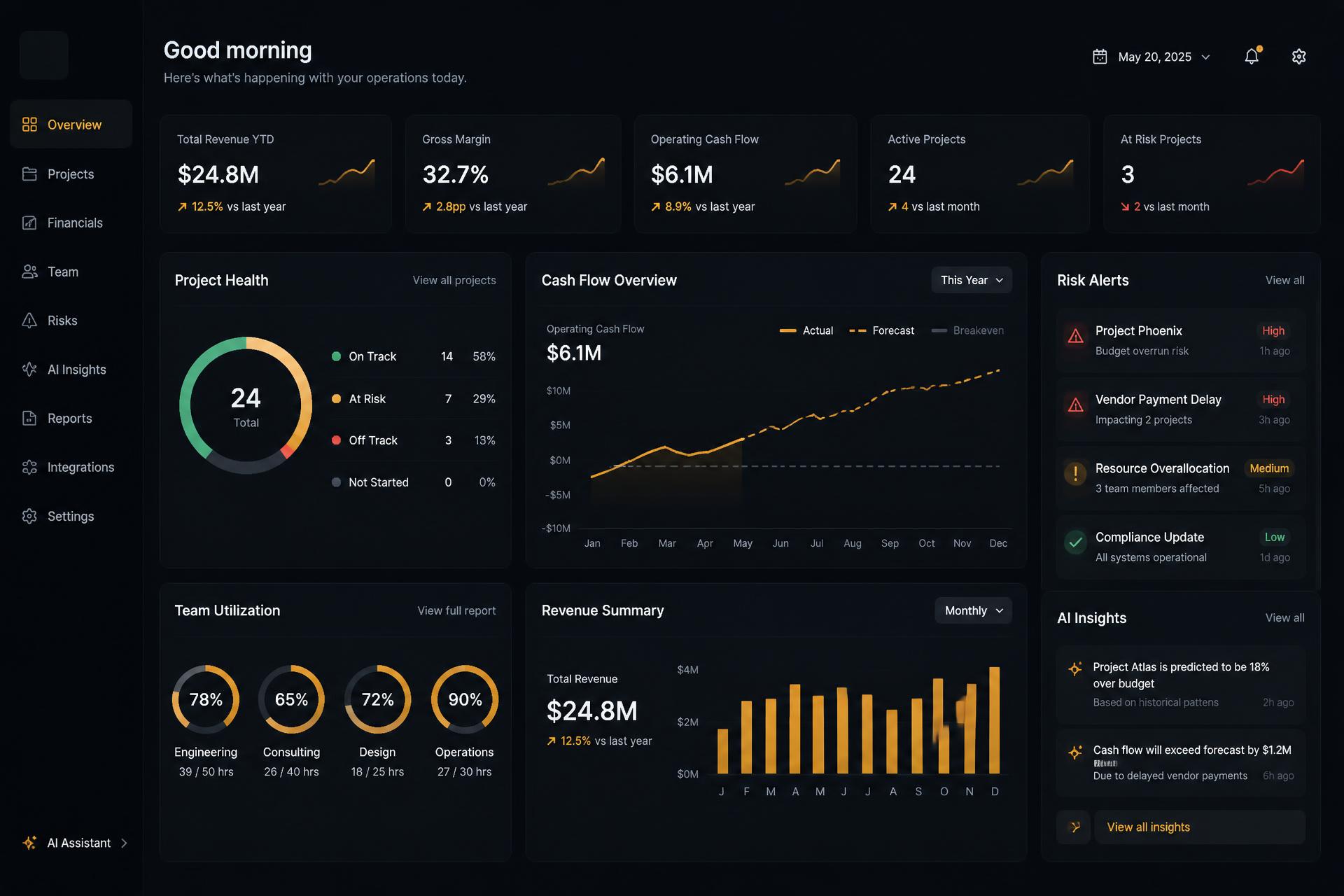Toggle the Breakeven legend series
Viewport: 1344px width, 896px height.
click(x=968, y=330)
